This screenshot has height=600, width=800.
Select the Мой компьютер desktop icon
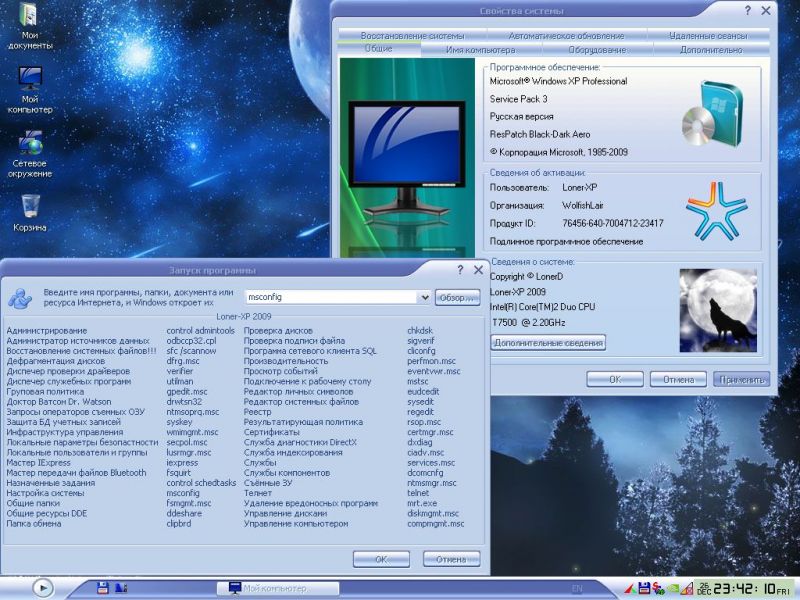30,80
